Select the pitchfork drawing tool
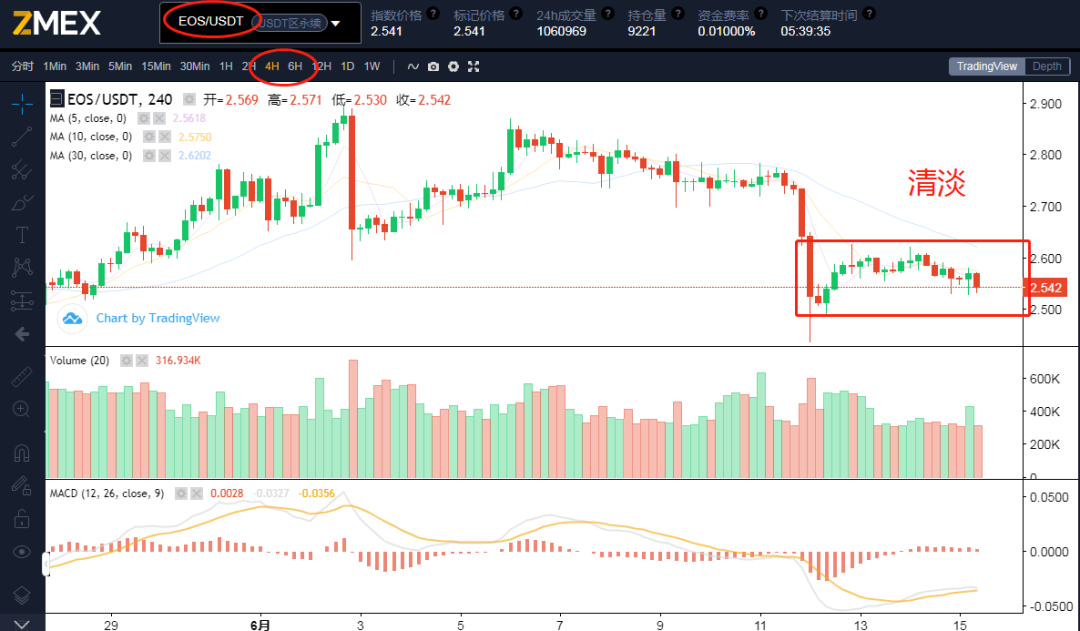The height and width of the screenshot is (631, 1080). point(21,169)
